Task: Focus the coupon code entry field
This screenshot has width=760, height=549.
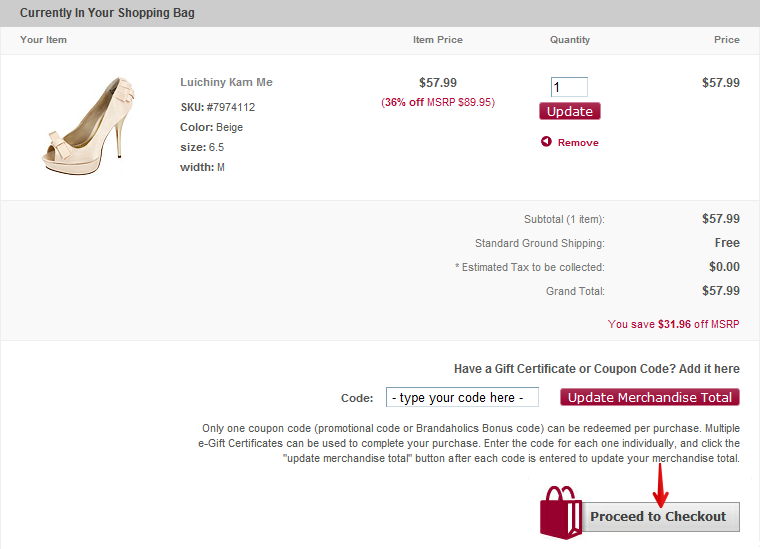Action: [x=462, y=397]
